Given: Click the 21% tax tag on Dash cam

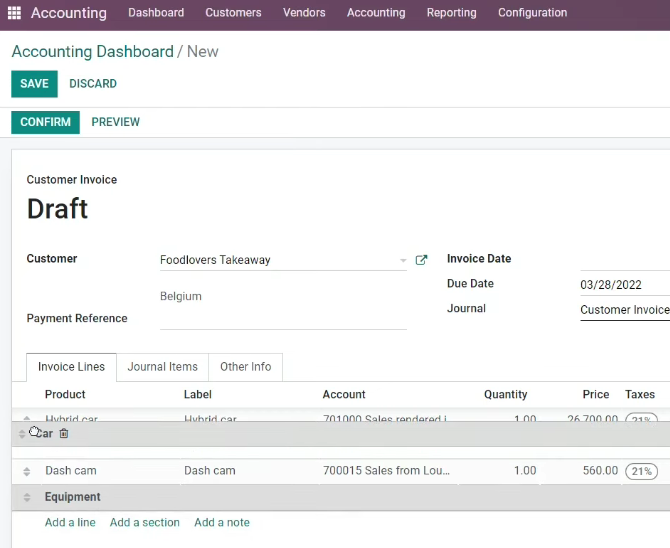Looking at the screenshot, I should click(641, 471).
